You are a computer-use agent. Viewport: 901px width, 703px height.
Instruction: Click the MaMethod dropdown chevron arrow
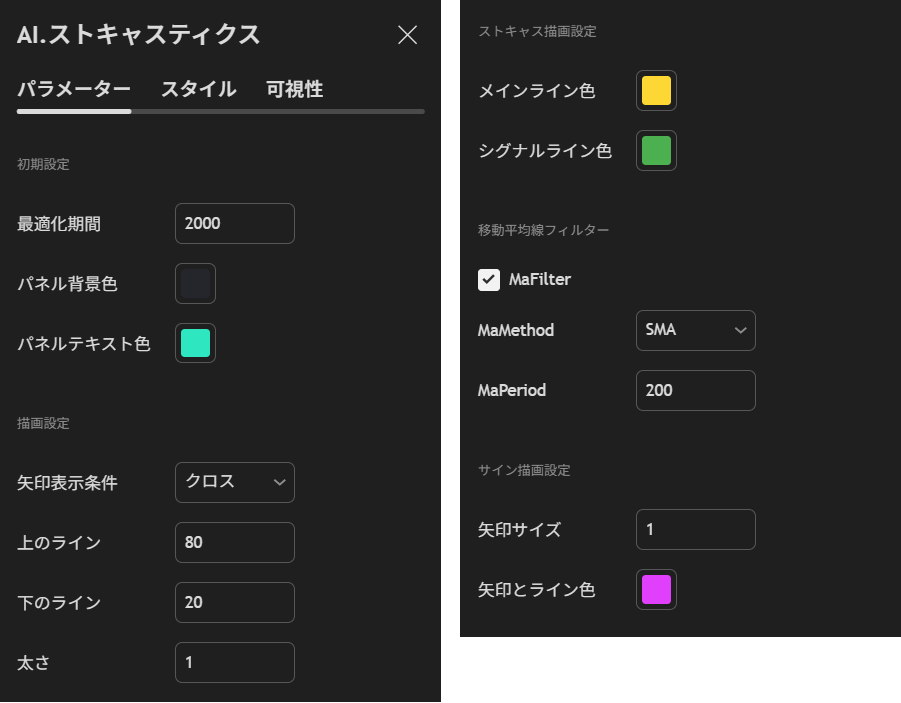[x=742, y=330]
